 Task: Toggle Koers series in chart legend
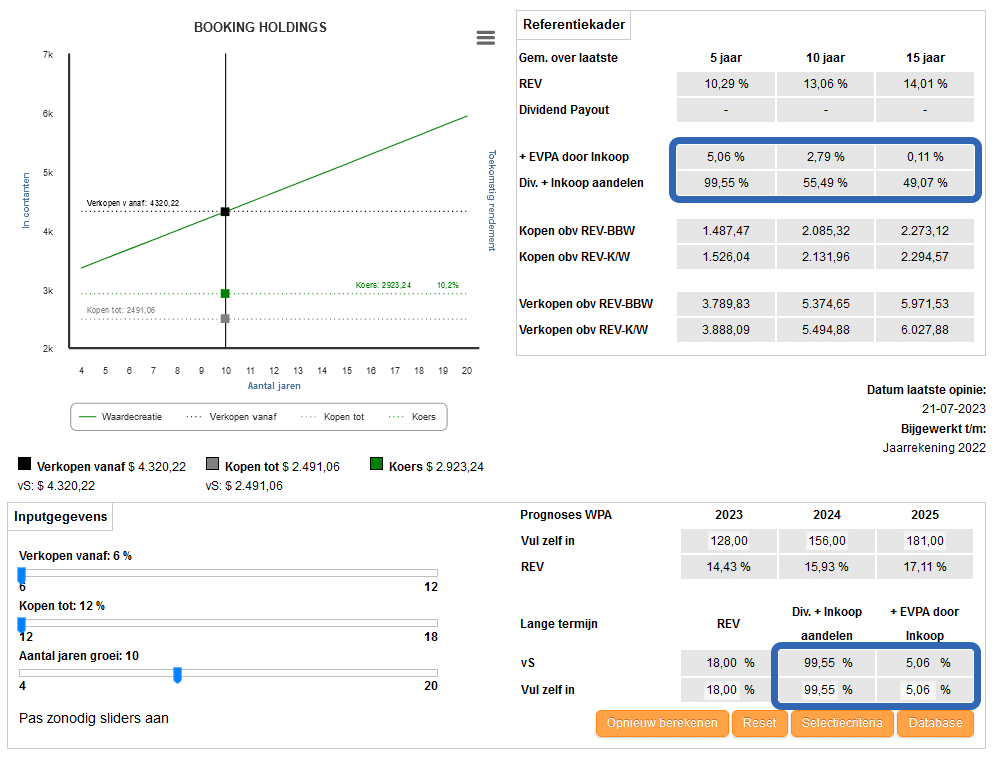click(x=412, y=417)
